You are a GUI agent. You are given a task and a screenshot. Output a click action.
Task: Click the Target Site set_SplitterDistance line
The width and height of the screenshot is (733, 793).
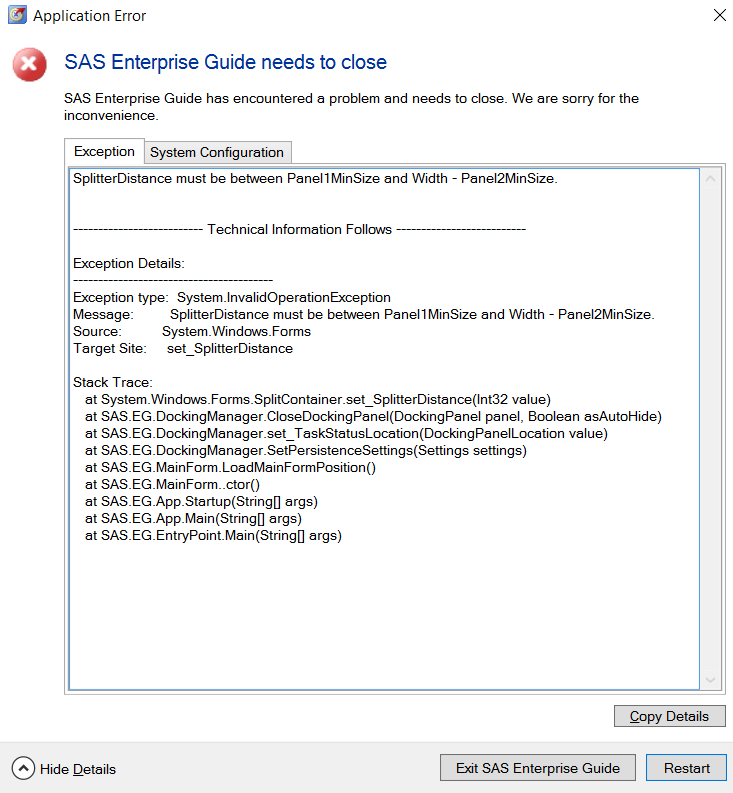click(183, 348)
